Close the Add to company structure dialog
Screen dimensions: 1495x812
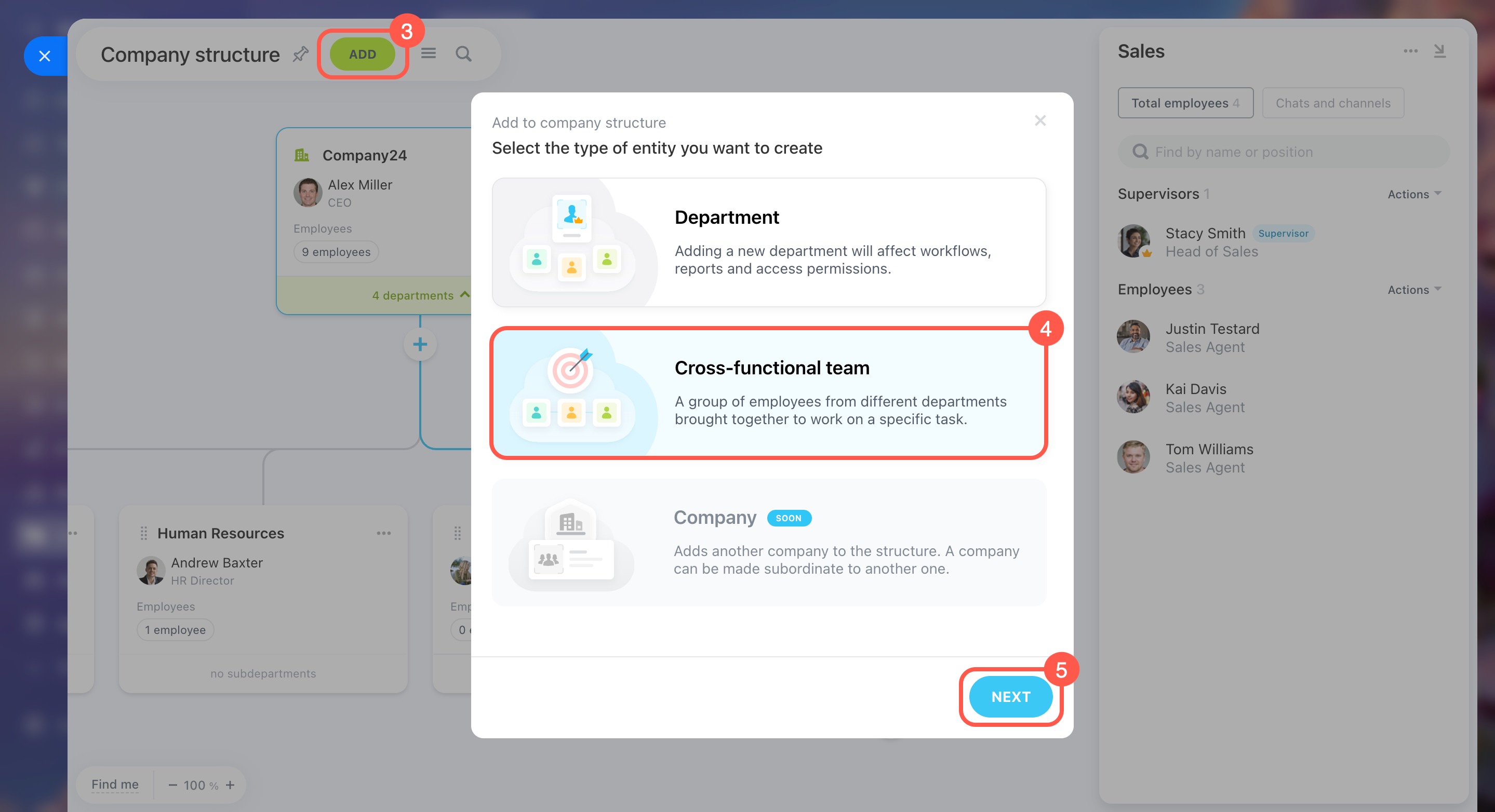[x=1040, y=120]
